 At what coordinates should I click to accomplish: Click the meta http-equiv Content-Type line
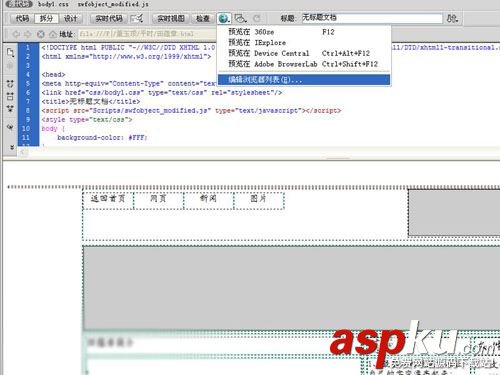coord(129,83)
